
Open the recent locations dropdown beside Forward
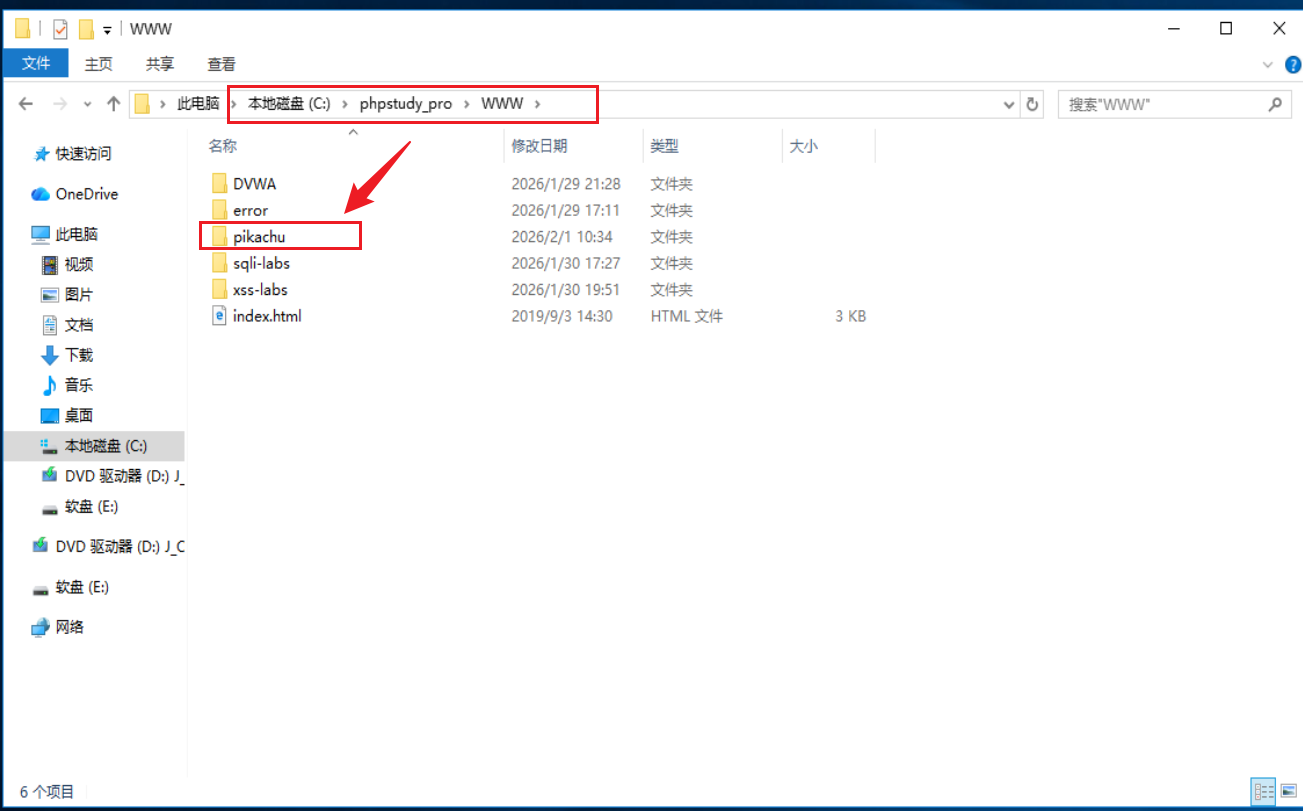tap(87, 104)
